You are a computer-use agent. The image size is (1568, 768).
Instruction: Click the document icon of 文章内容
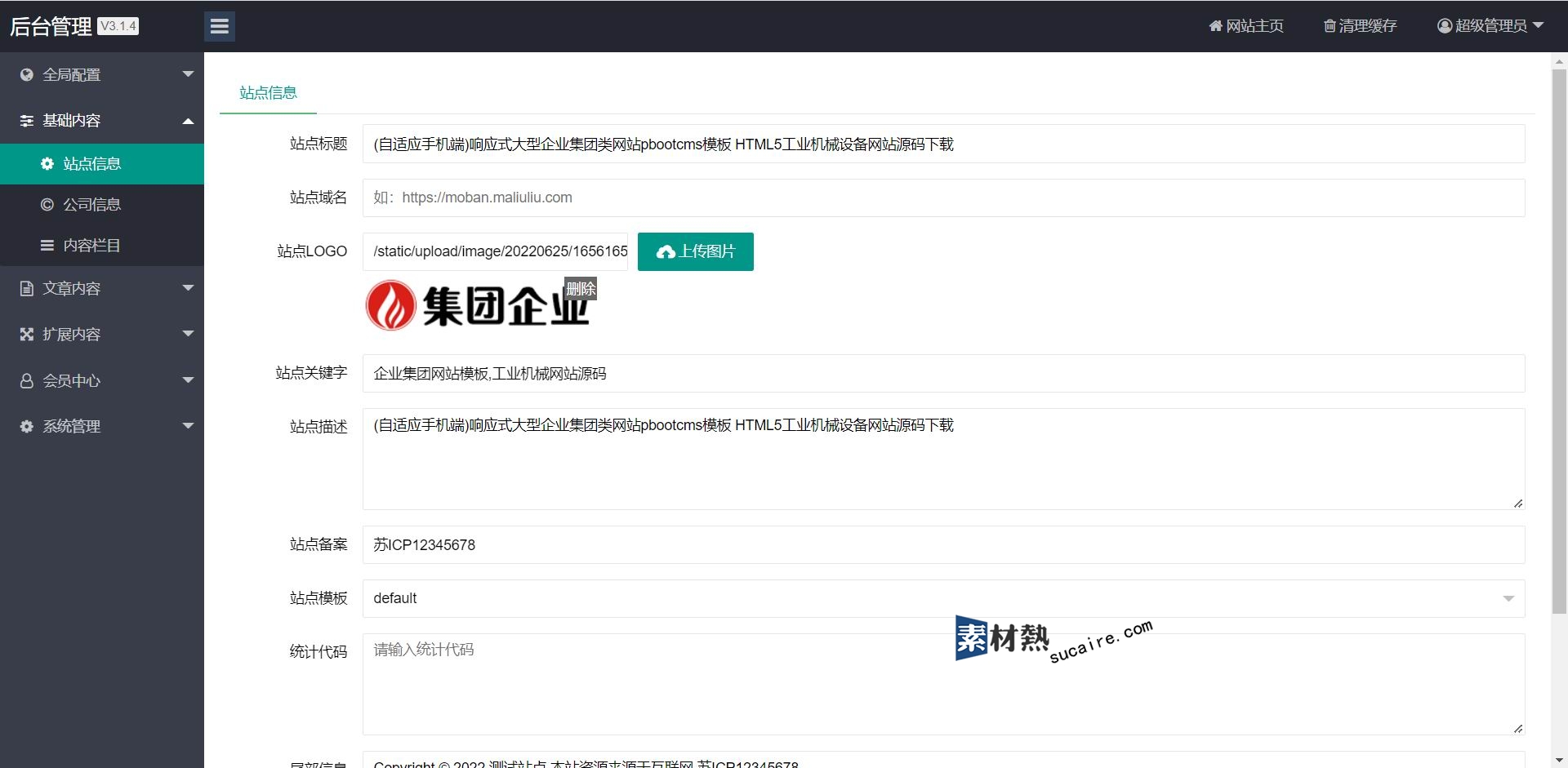click(27, 288)
